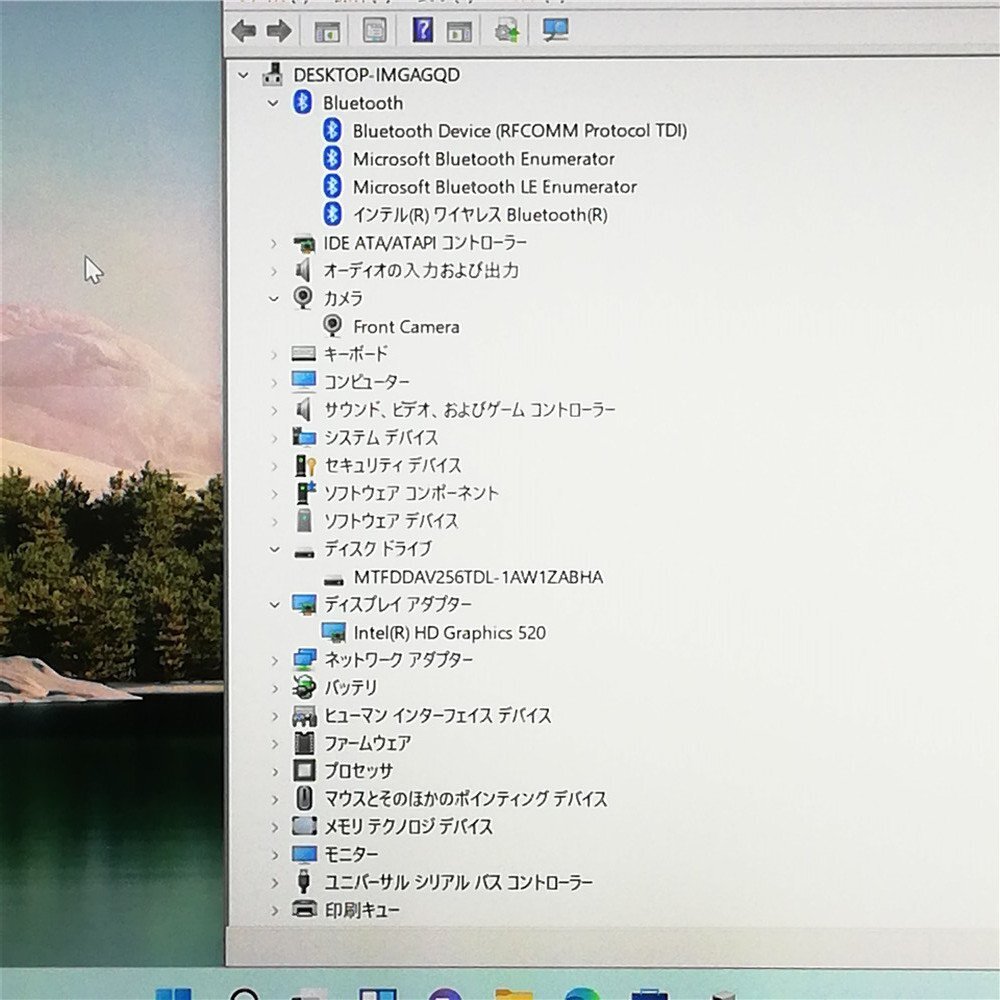Expand the 印刷キュー category
This screenshot has height=1000, width=1000.
274,911
